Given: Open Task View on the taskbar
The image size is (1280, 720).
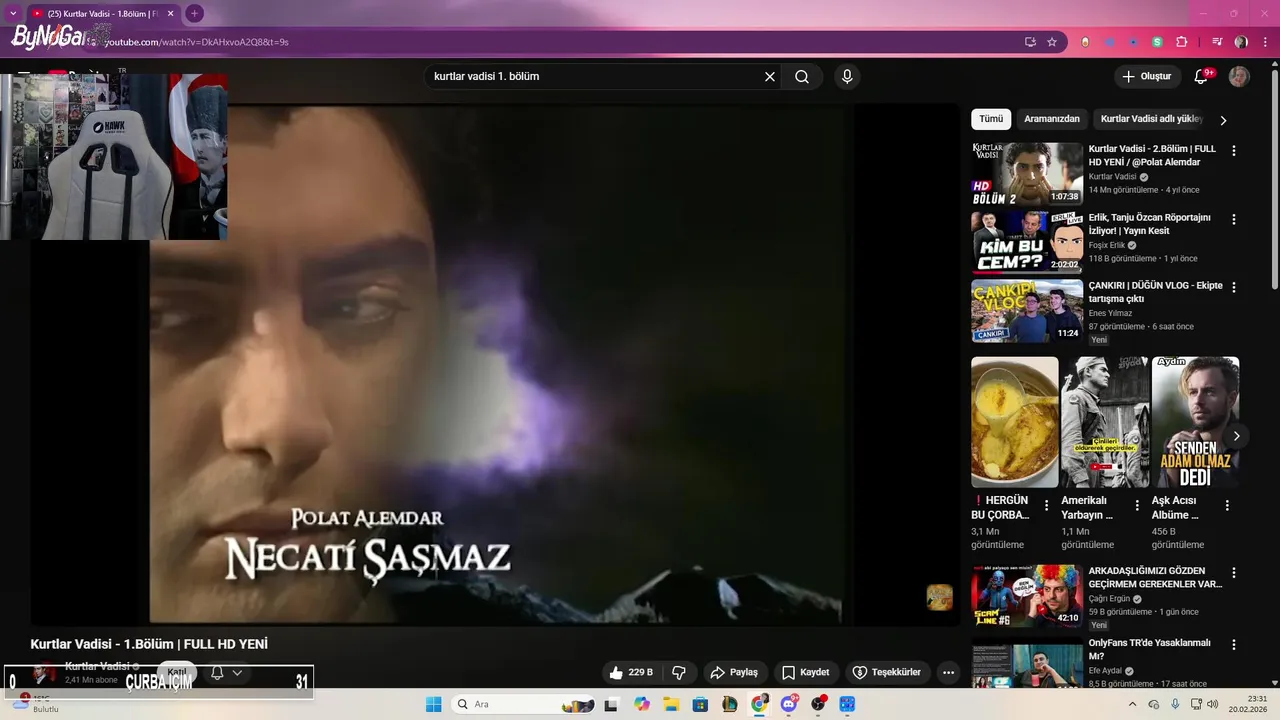Looking at the screenshot, I should pyautogui.click(x=611, y=704).
